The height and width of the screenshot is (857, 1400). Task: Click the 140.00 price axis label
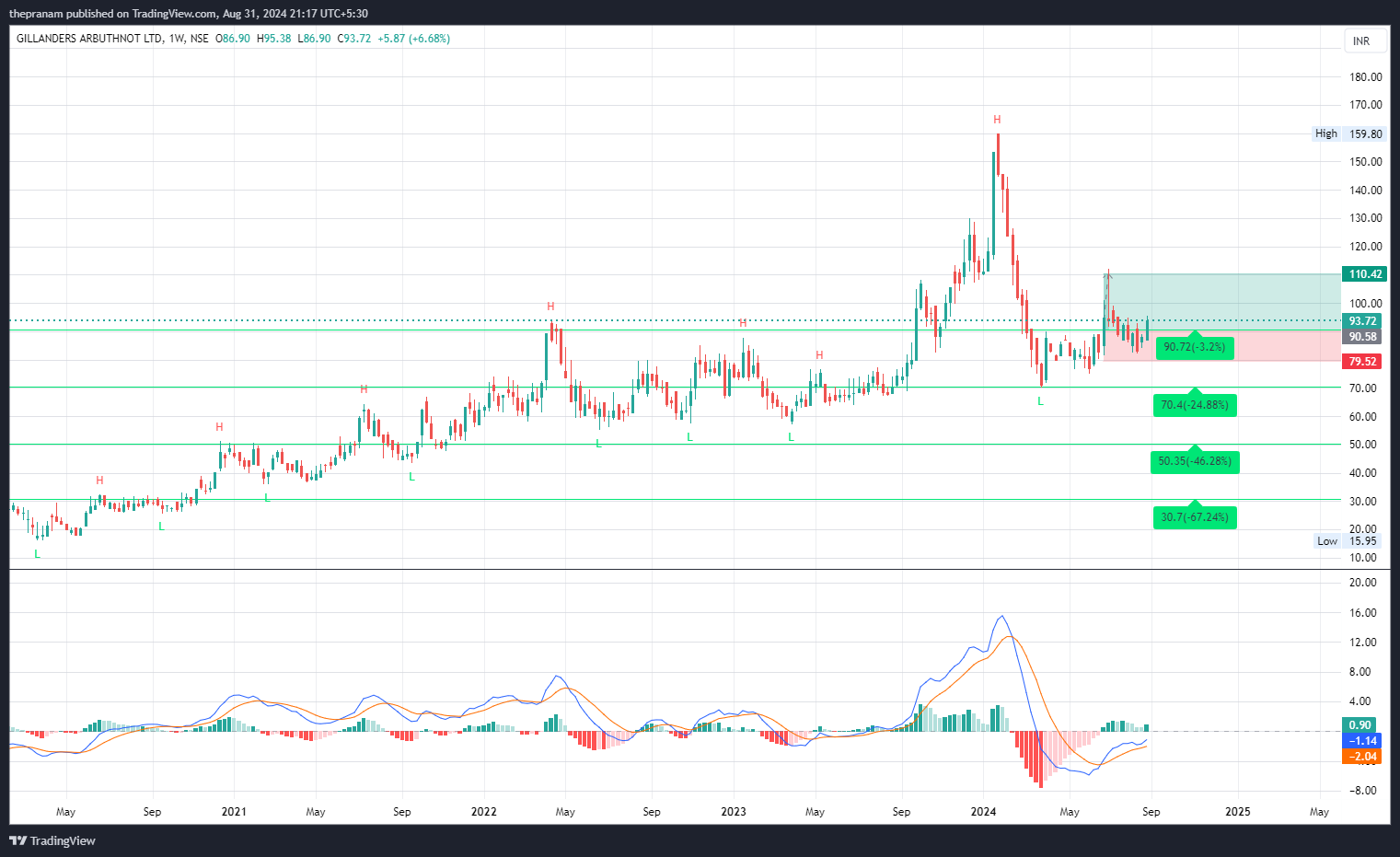point(1365,191)
